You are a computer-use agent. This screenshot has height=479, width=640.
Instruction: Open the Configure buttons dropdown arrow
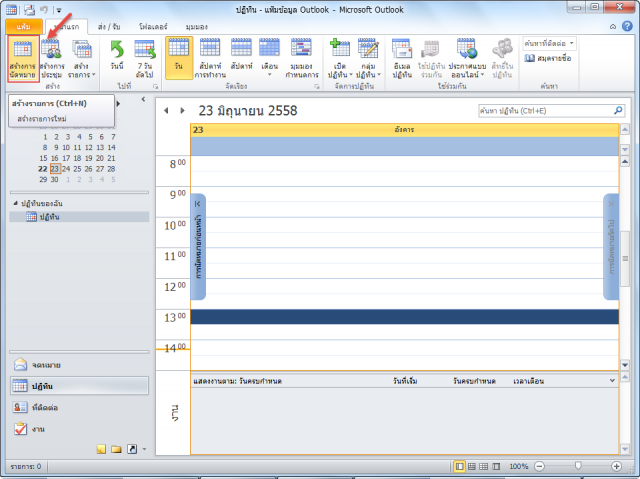tap(144, 449)
